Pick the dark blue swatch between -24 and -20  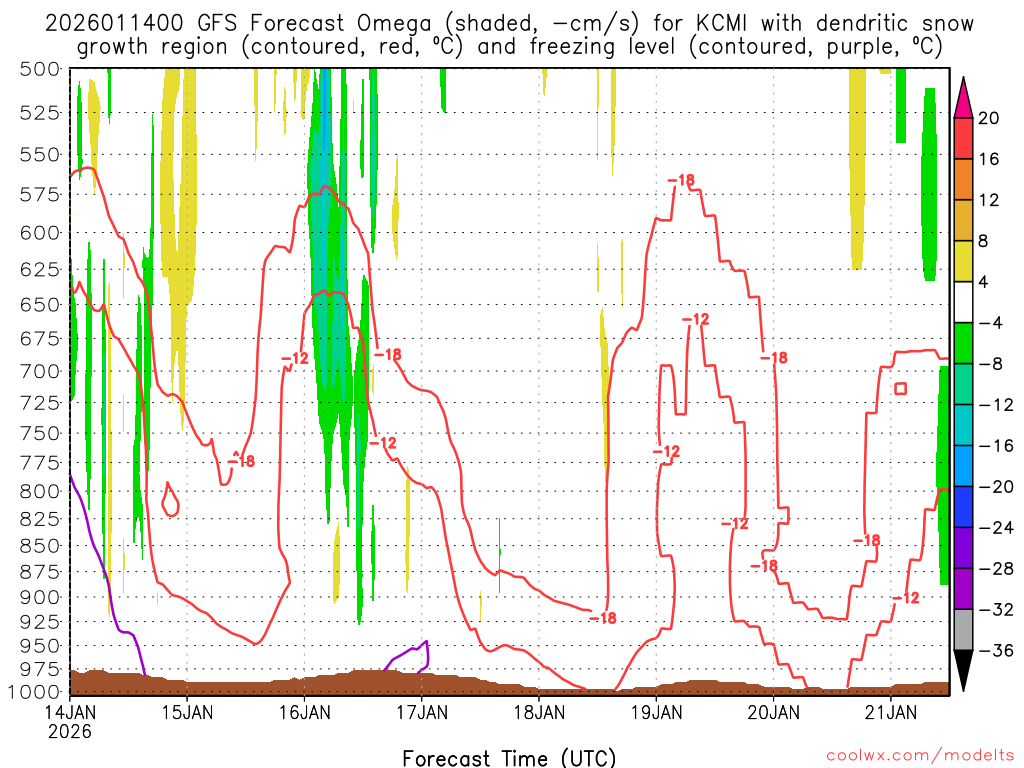coord(963,507)
